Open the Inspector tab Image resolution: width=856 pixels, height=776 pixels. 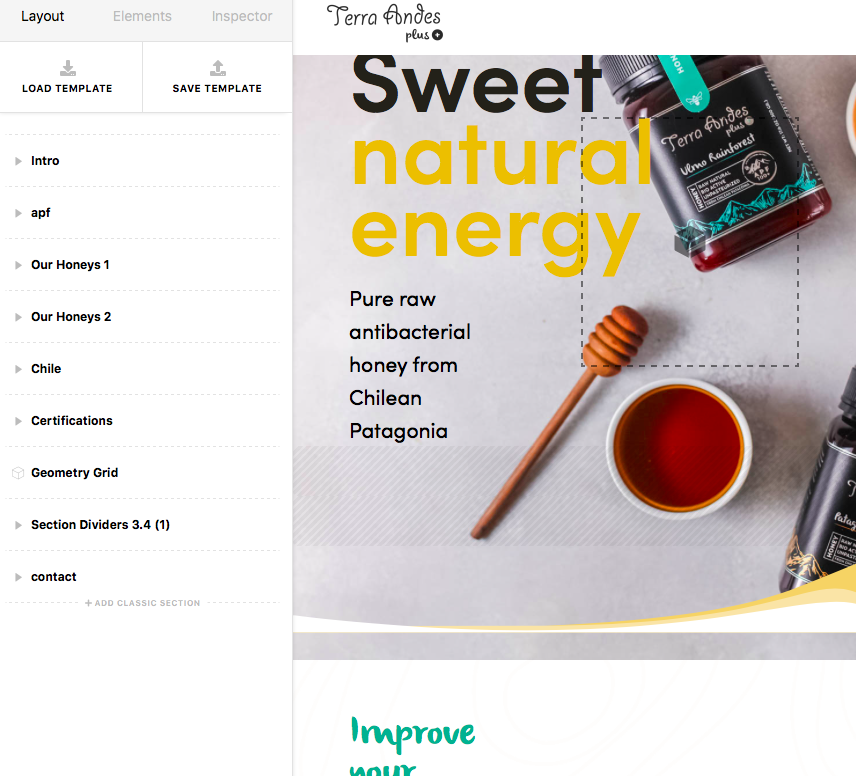click(x=242, y=16)
